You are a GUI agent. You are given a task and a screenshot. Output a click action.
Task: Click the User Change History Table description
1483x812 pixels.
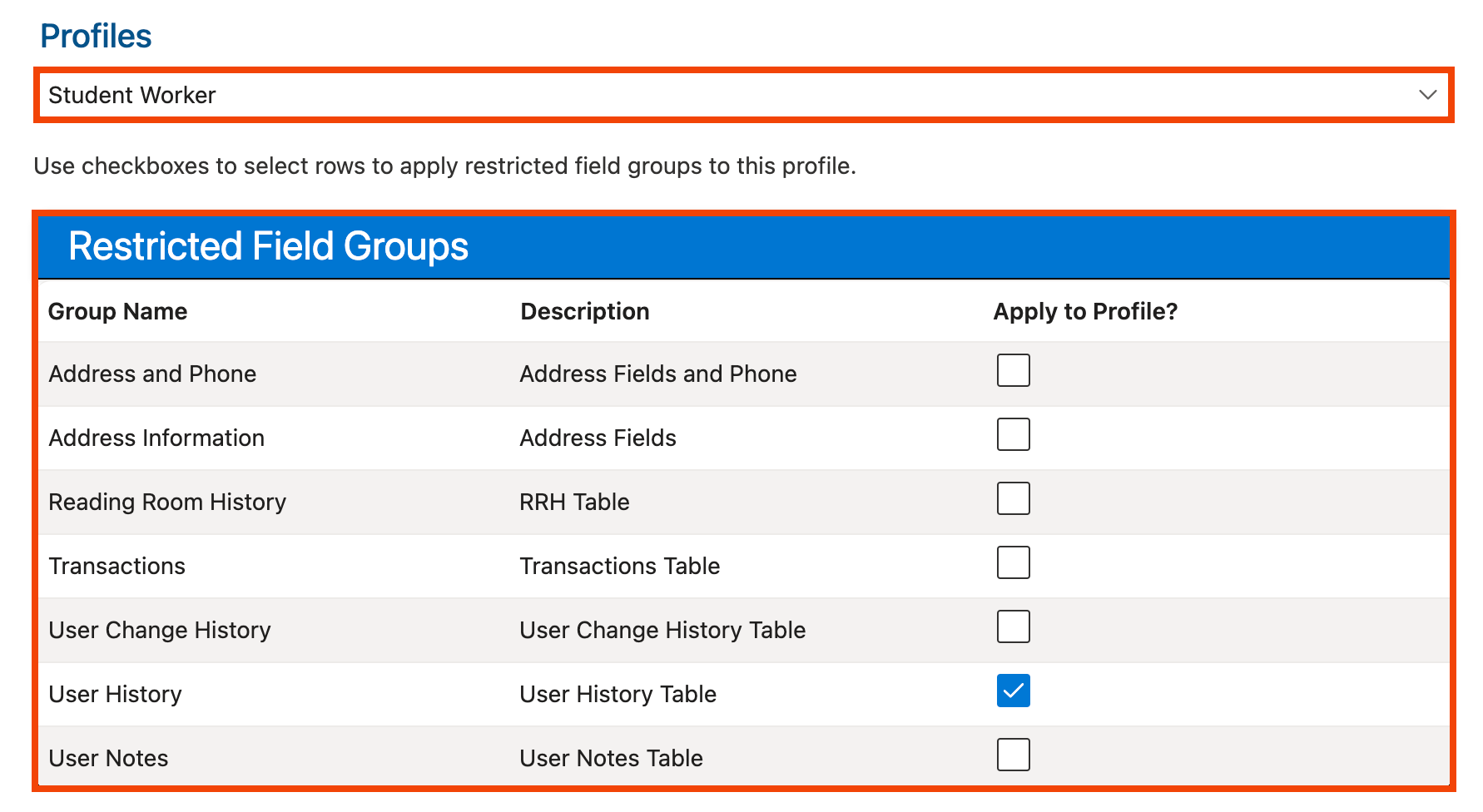(662, 631)
